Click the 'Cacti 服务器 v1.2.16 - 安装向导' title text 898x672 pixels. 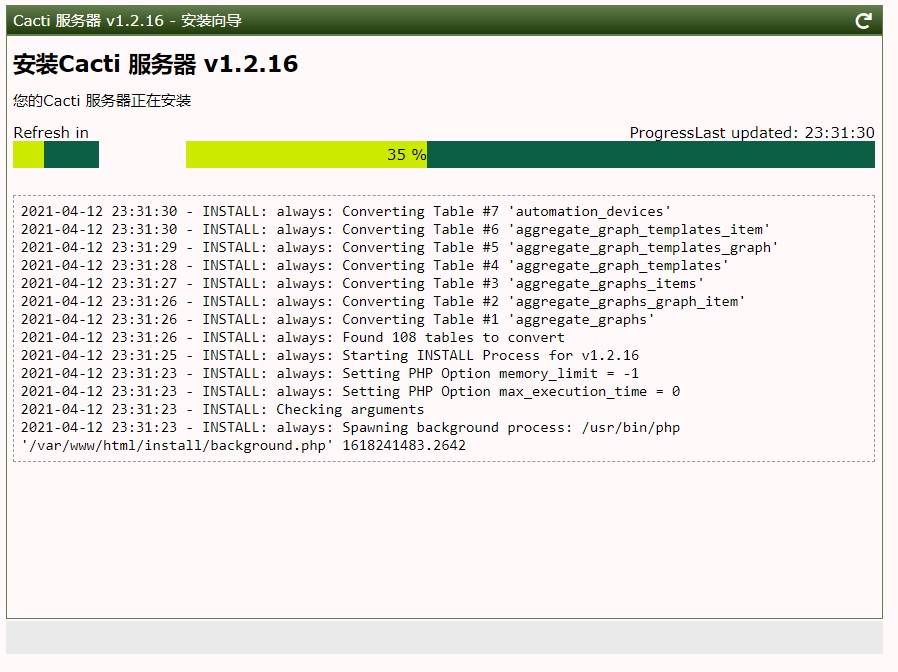pyautogui.click(x=127, y=21)
